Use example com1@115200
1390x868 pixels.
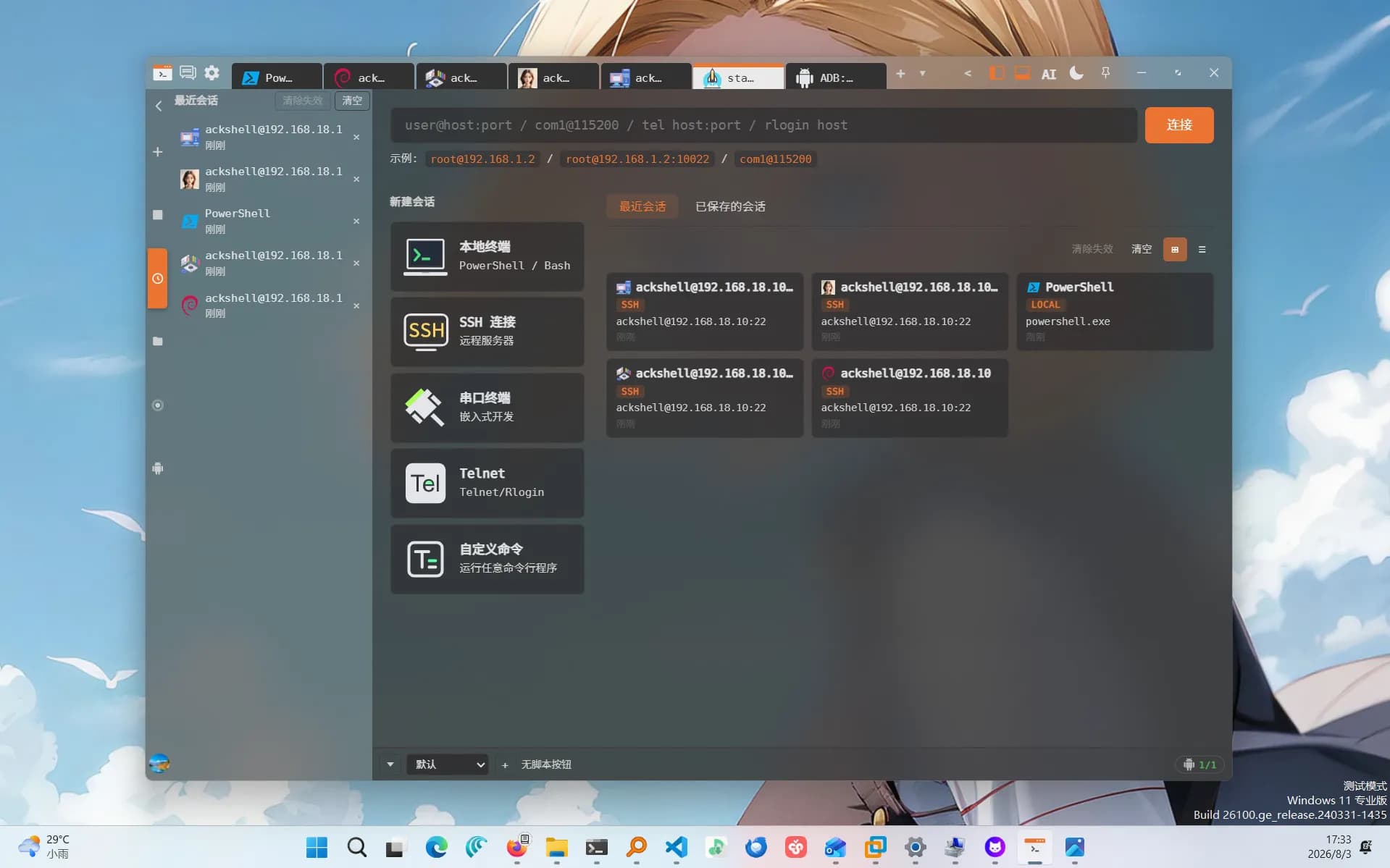[x=775, y=159]
